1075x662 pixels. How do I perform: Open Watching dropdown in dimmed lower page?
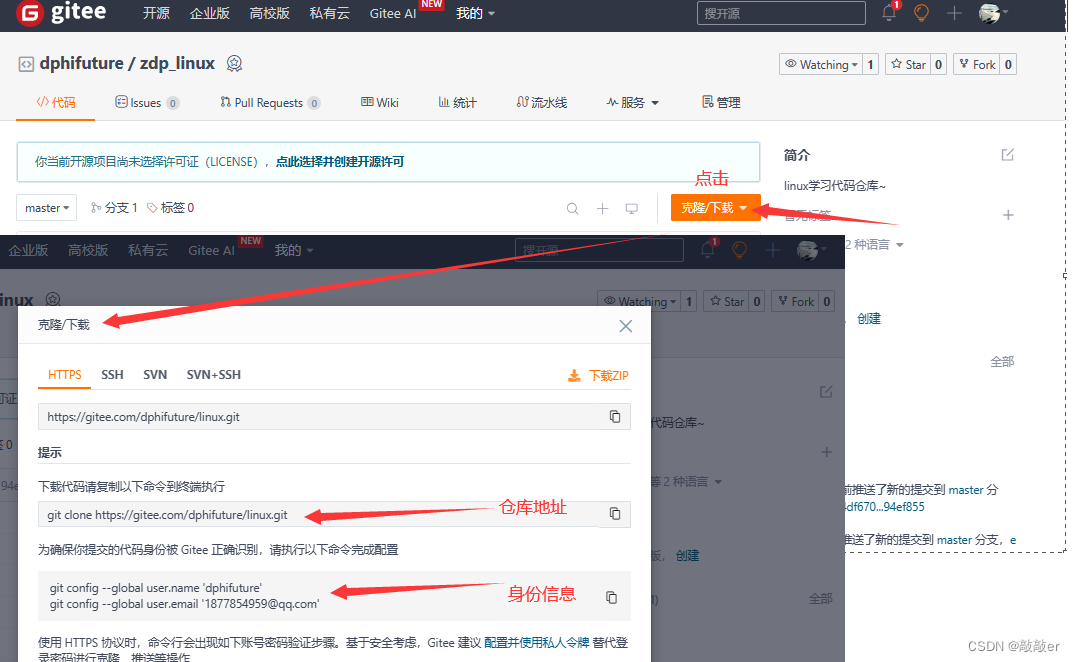coord(640,302)
